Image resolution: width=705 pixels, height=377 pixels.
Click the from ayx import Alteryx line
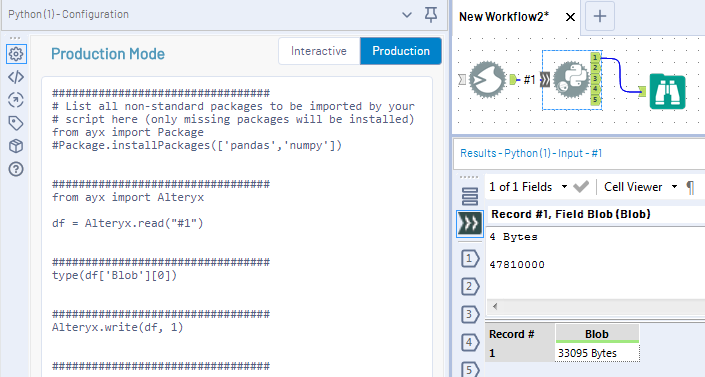click(128, 197)
